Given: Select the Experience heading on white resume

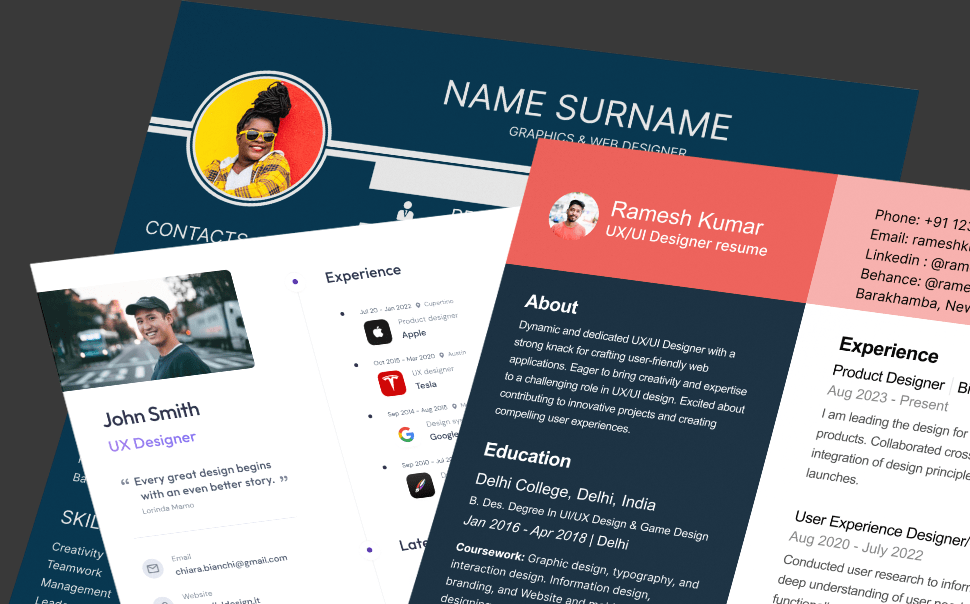Looking at the screenshot, I should click(x=363, y=272).
